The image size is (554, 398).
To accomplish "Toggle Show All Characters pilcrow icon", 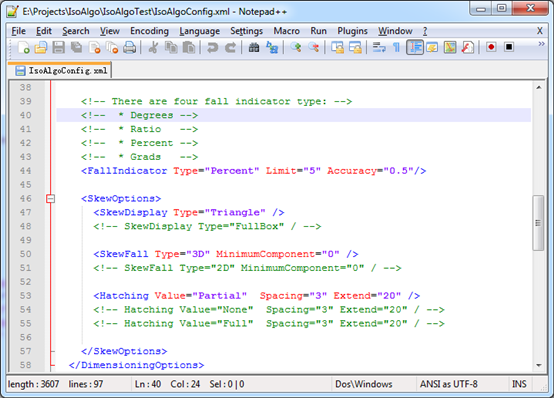I will coord(396,47).
